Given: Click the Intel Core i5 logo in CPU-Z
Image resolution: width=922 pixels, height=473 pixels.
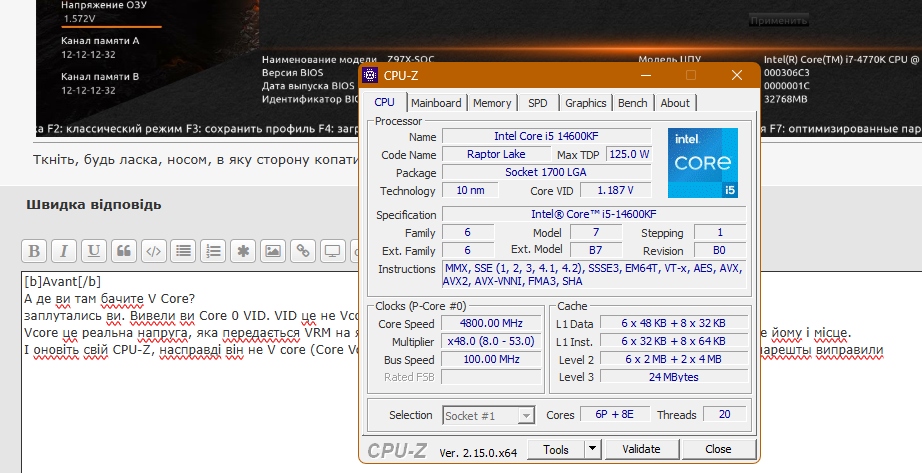Looking at the screenshot, I should coord(703,163).
